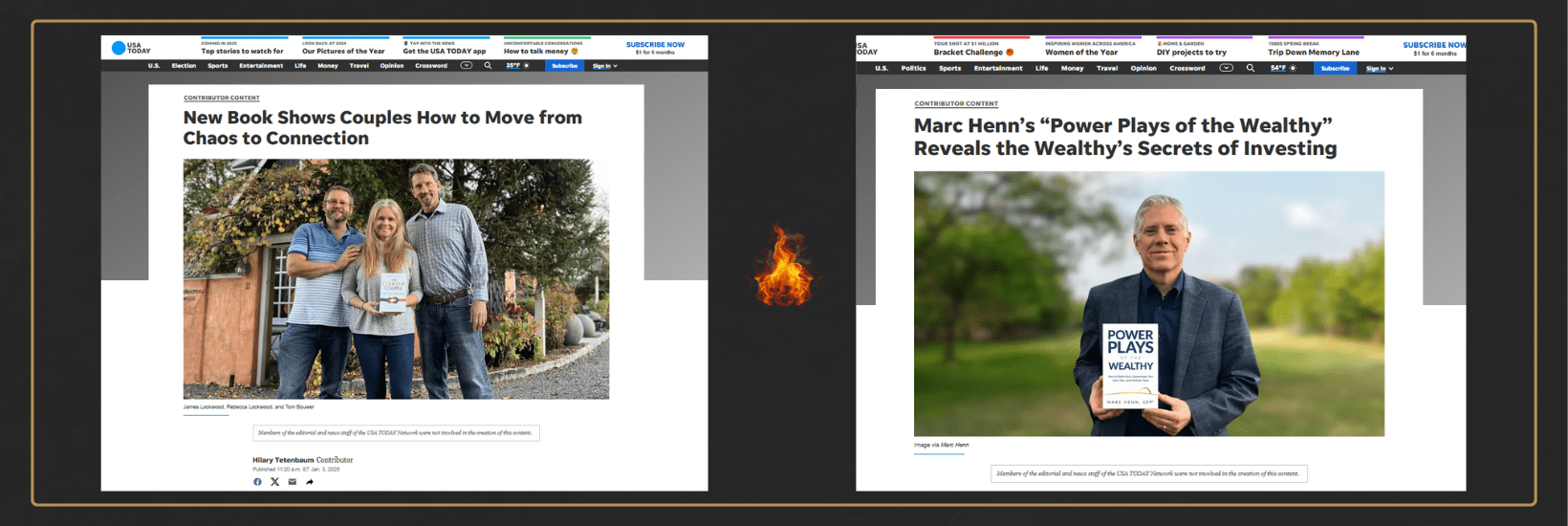Open 'Our Pictures of the Year' promo
The width and height of the screenshot is (1568, 526).
(x=343, y=51)
